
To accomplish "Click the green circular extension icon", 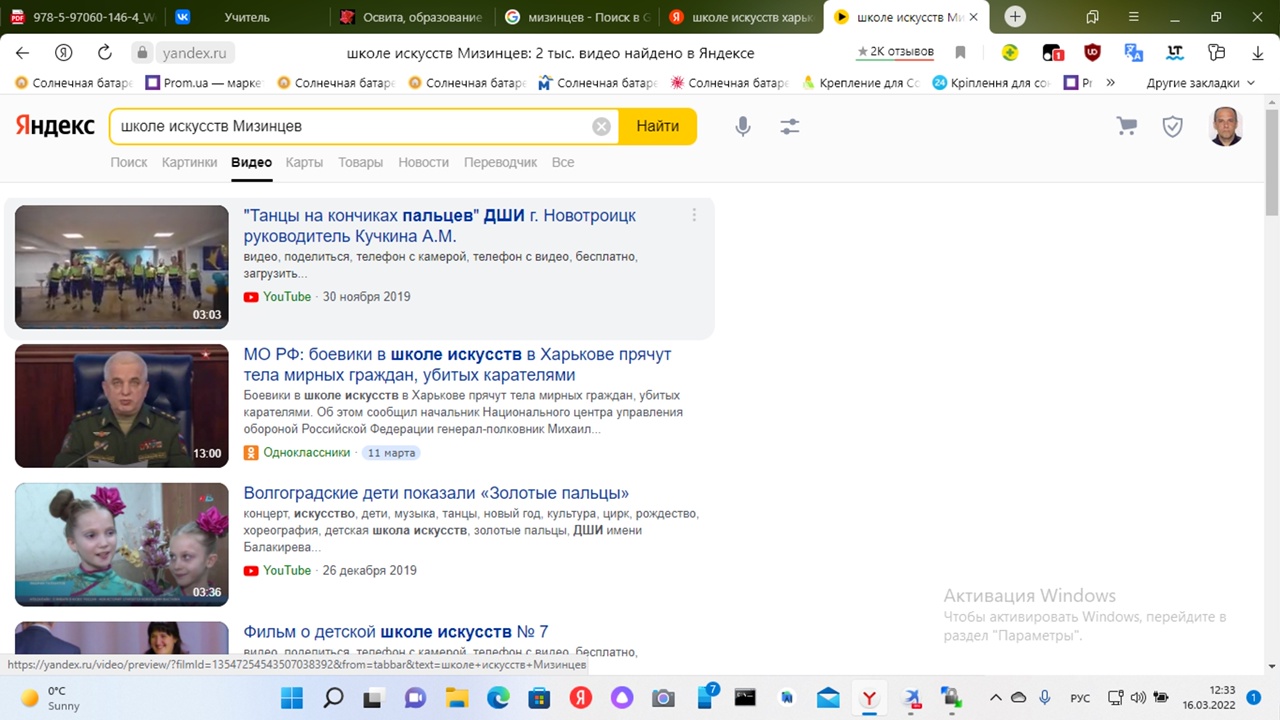I will point(1011,53).
